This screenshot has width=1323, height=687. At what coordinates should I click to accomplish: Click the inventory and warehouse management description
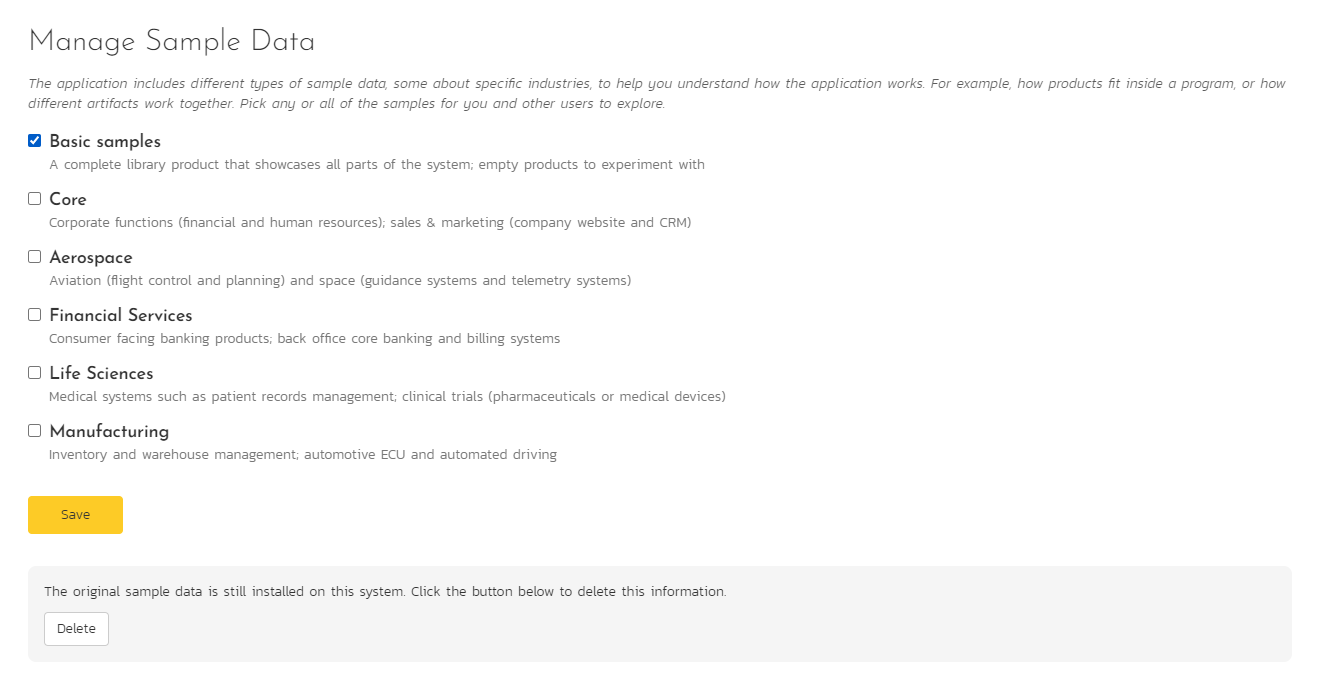(x=302, y=455)
